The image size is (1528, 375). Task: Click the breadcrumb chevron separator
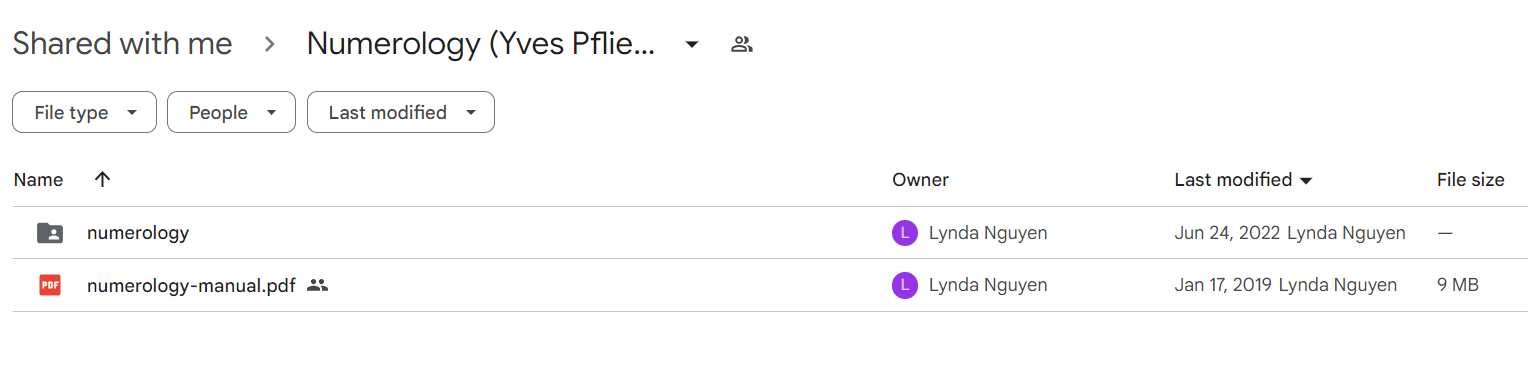coord(269,44)
